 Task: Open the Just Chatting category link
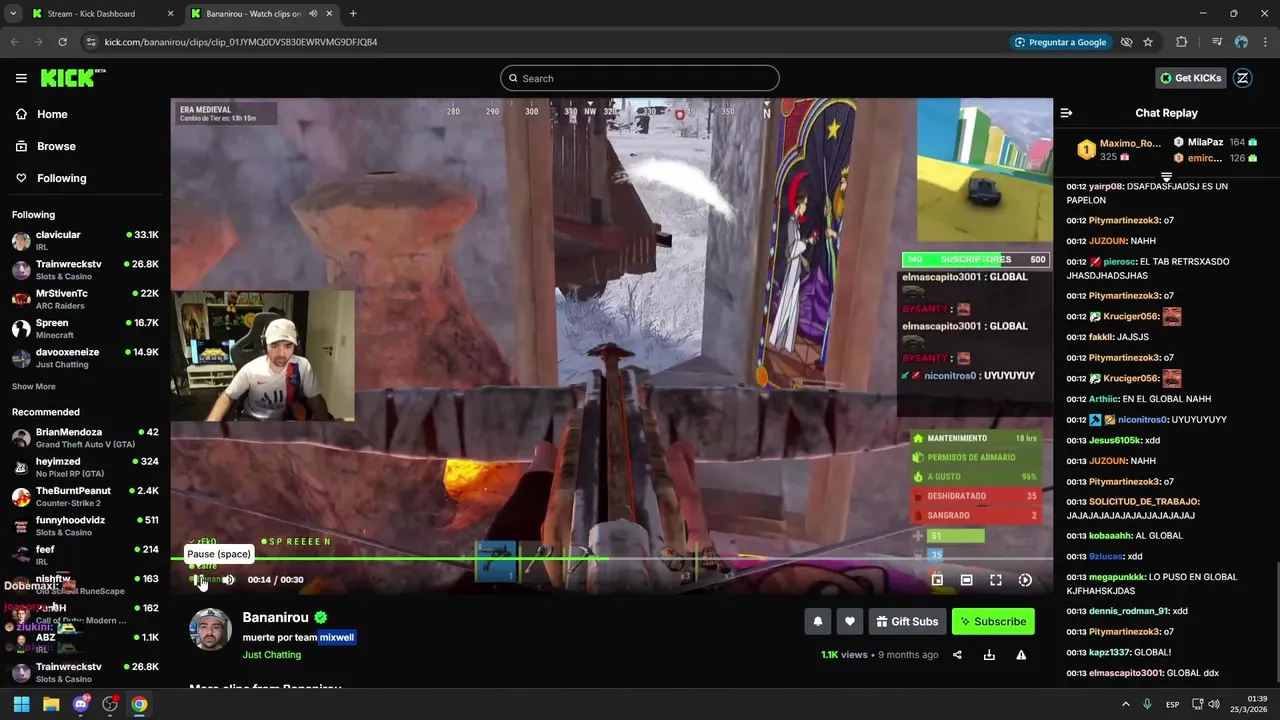tap(271, 655)
